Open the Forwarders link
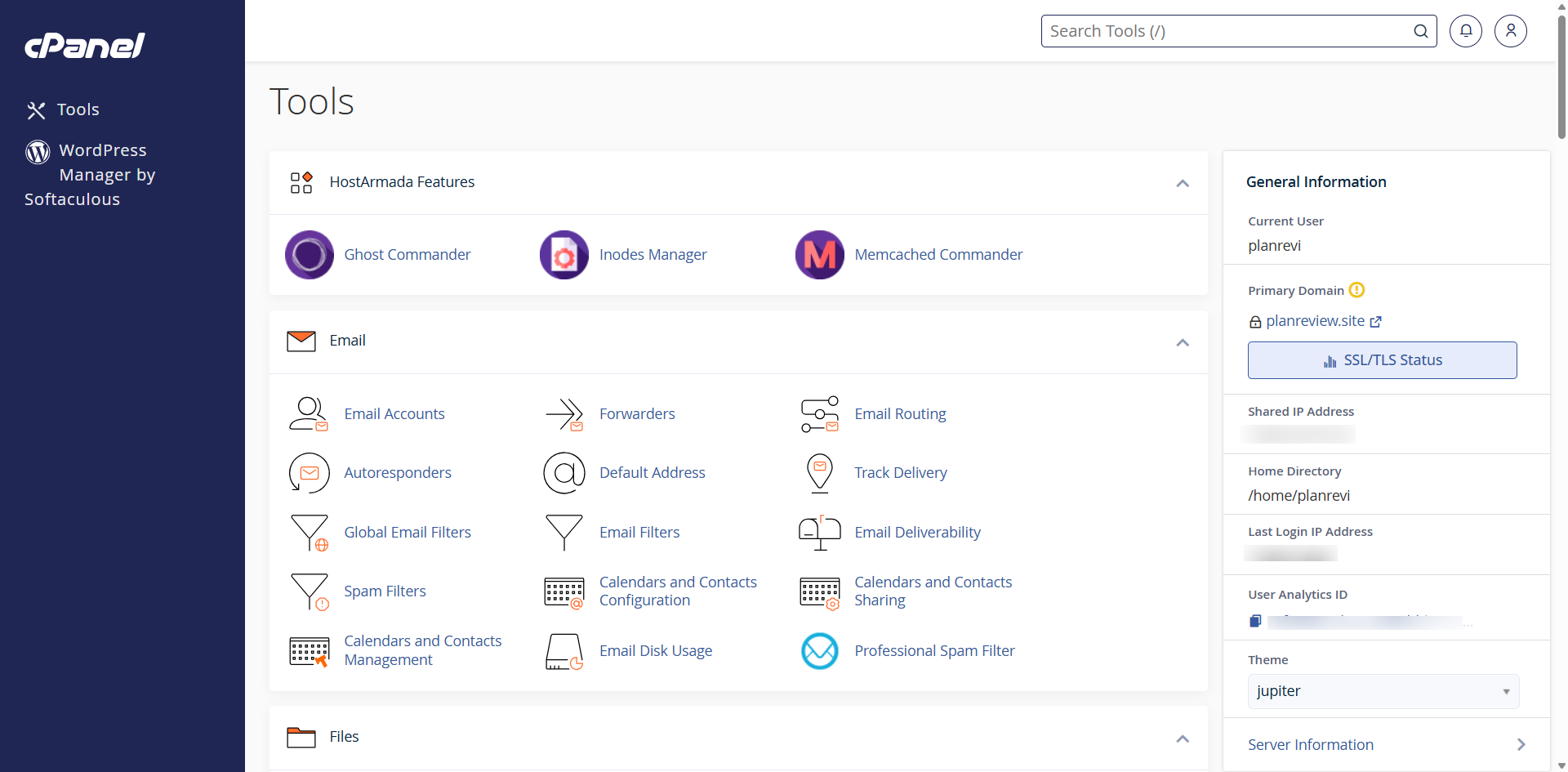Viewport: 1568px width, 772px height. click(637, 414)
